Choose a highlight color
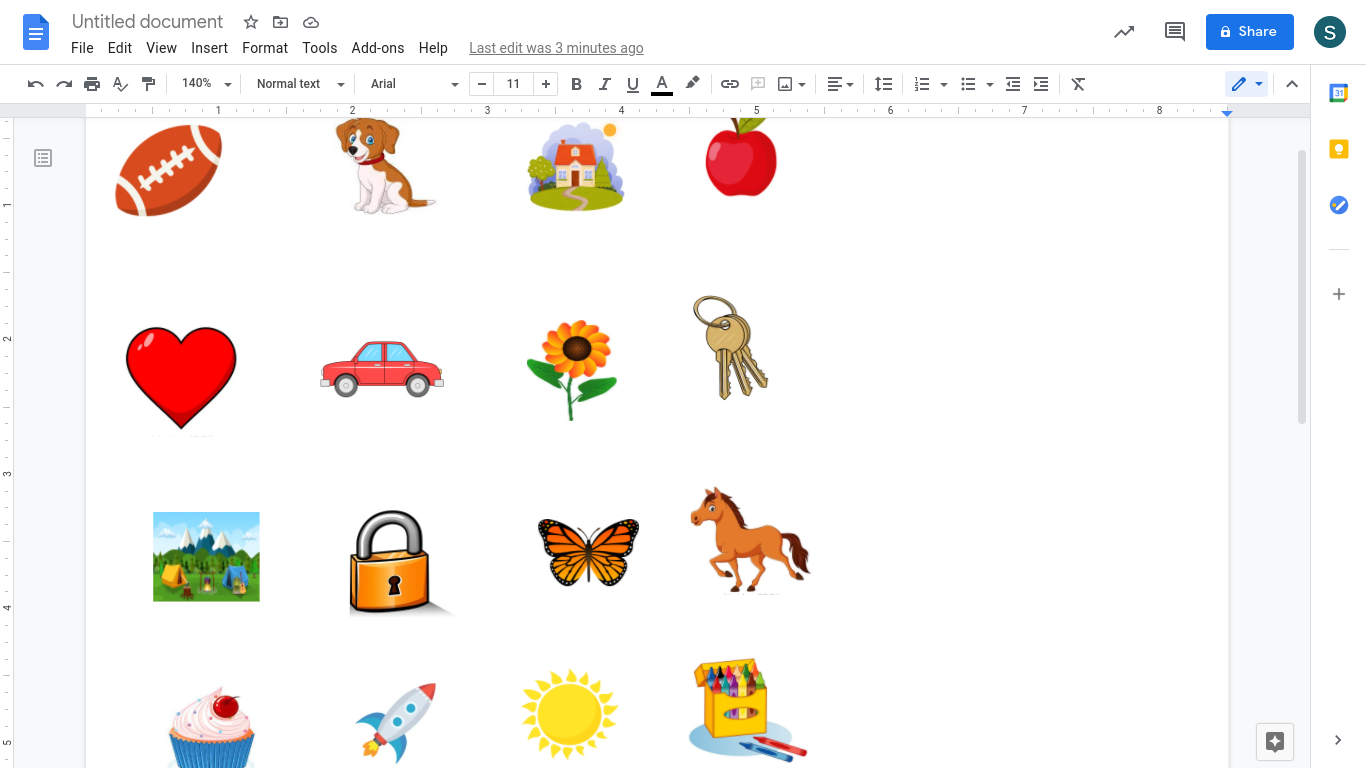 point(692,84)
